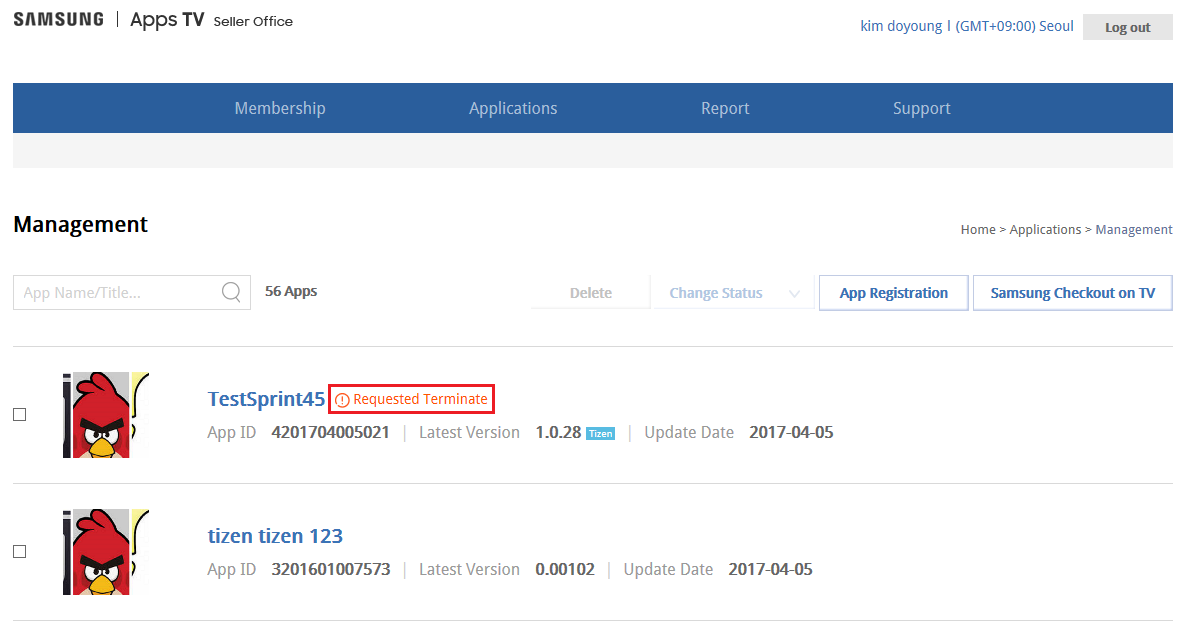
Task: Open the TestSprint45 app link
Action: tap(266, 398)
